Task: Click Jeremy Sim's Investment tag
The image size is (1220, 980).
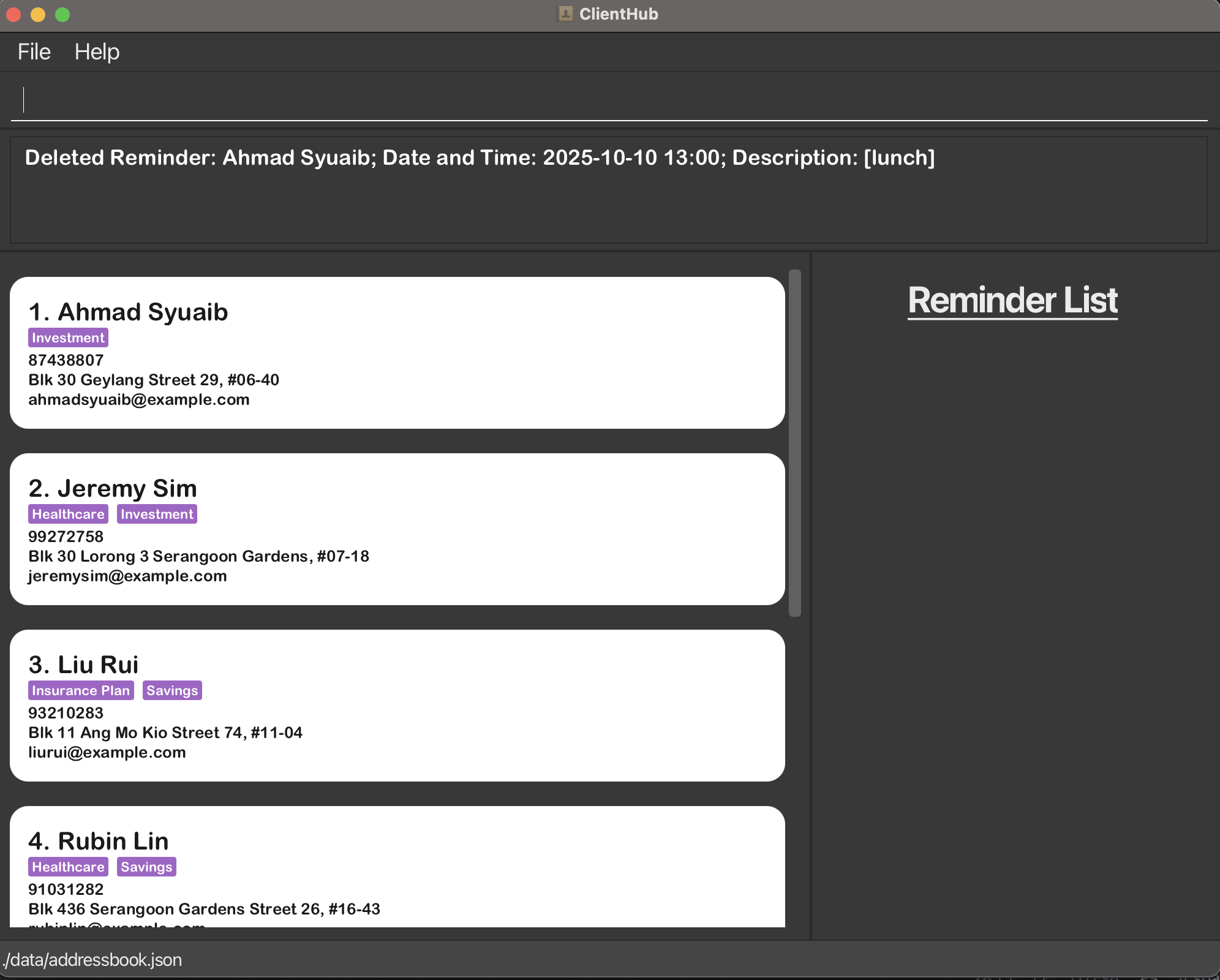Action: [x=157, y=514]
